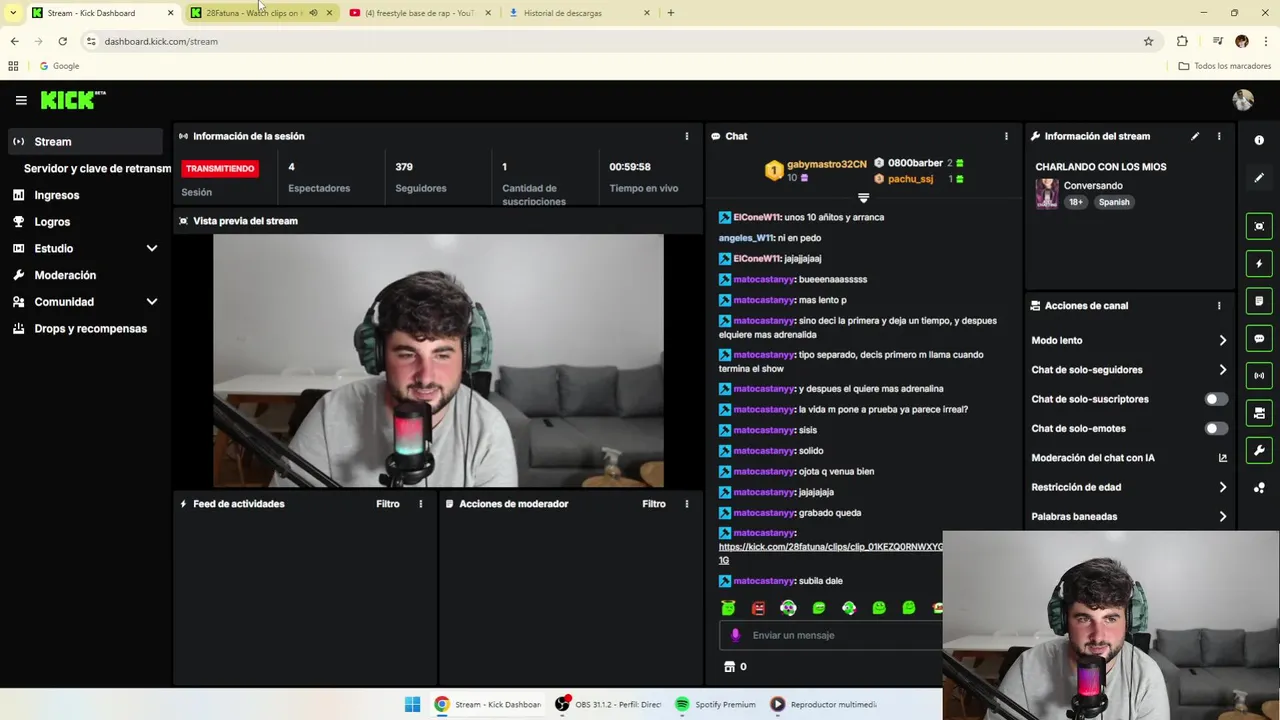Toggle the channel actions widget icon
The height and width of the screenshot is (720, 1280).
1259,413
